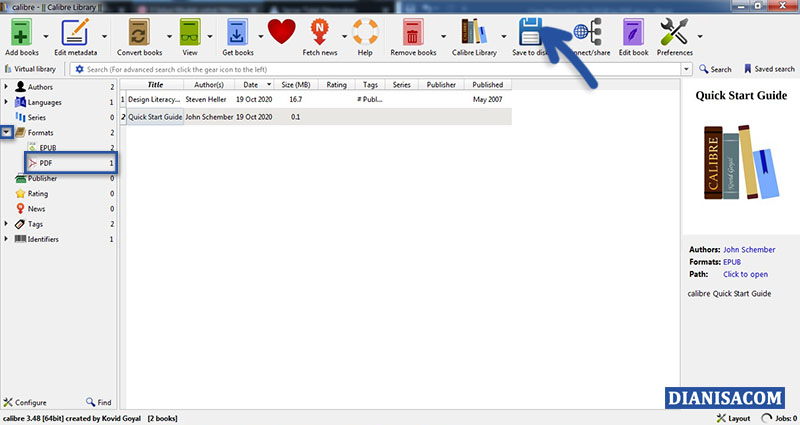Toggle the Layout button in status bar
This screenshot has width=800, height=425.
coord(734,418)
